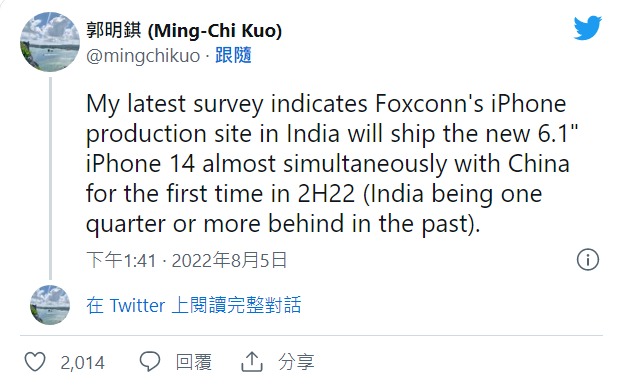
Task: Click the 2,014 likes count
Action: [83, 363]
